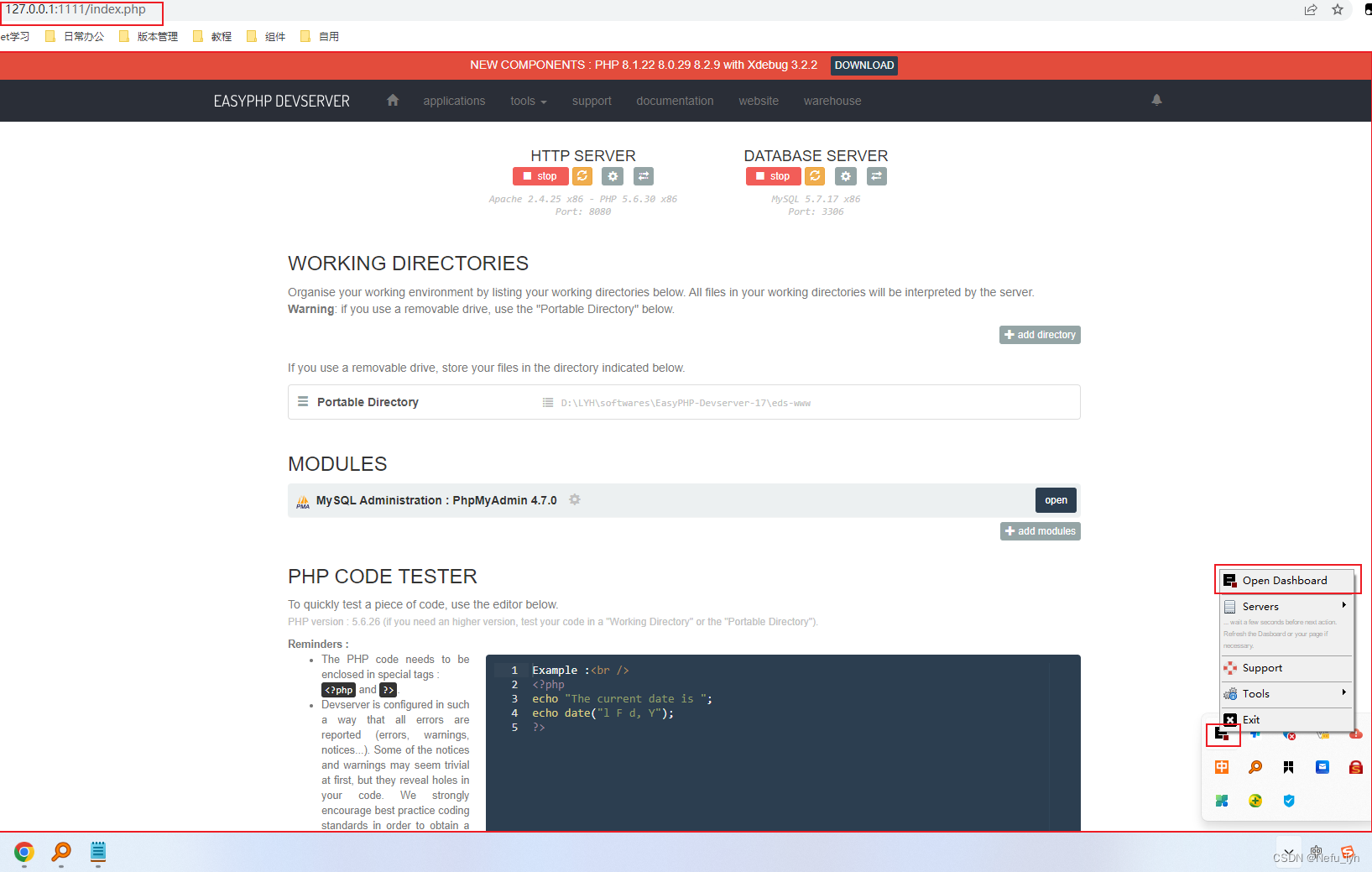Restart the HTTP server with refresh icon
1372x872 pixels.
pos(582,176)
